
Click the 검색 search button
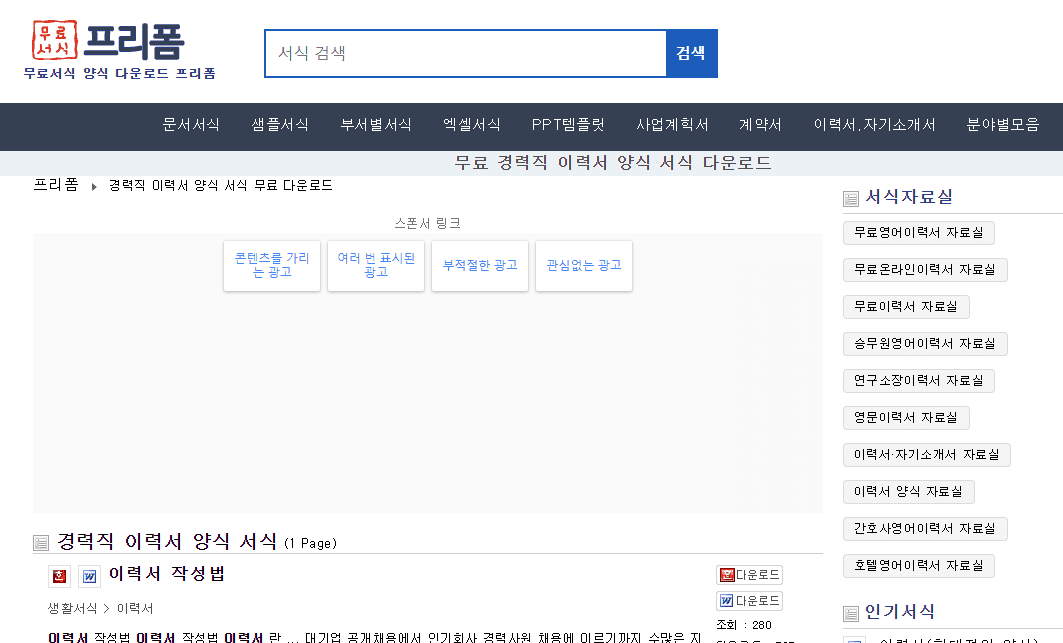[691, 53]
